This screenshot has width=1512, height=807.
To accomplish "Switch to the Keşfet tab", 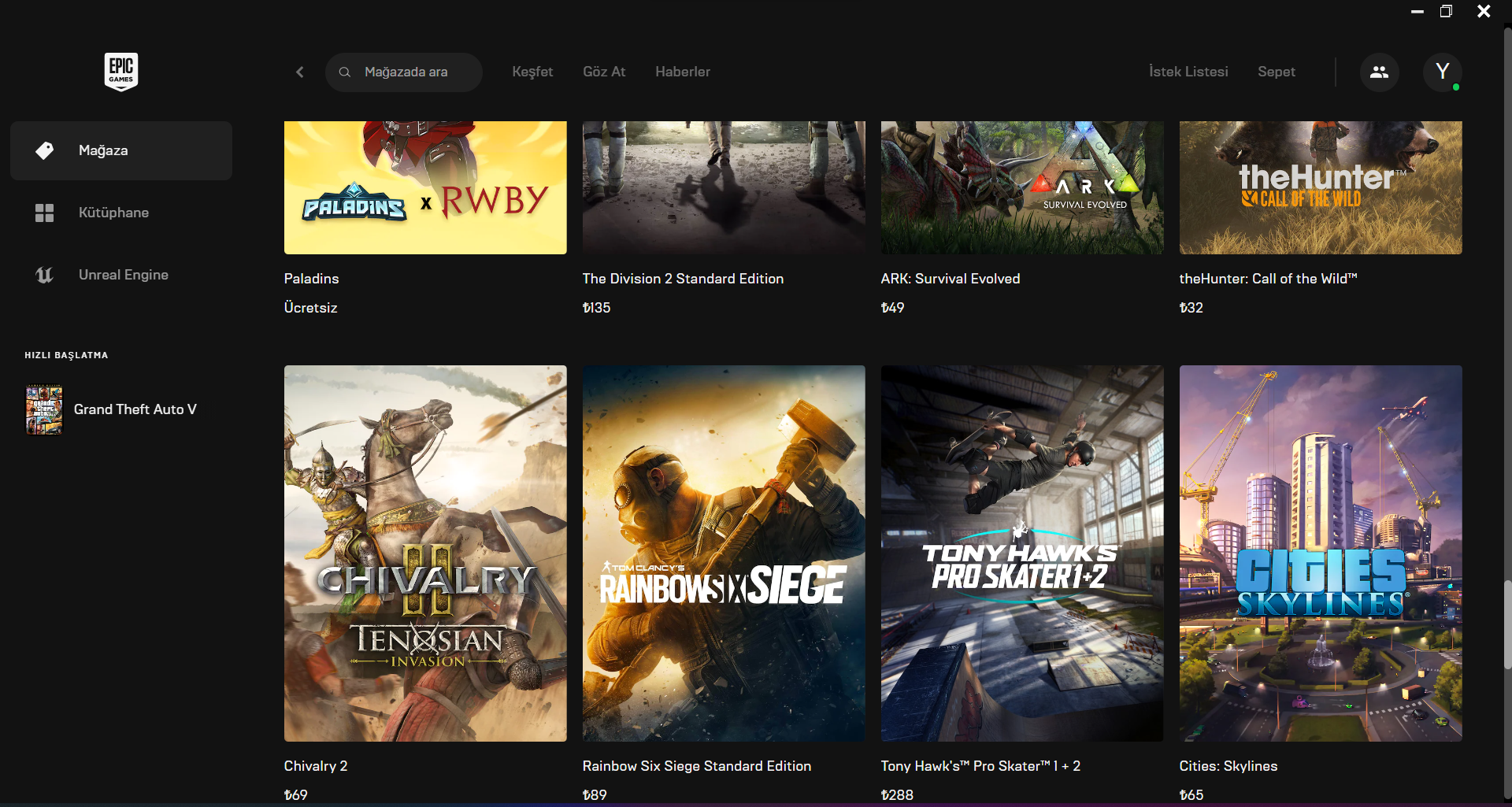I will [x=532, y=72].
